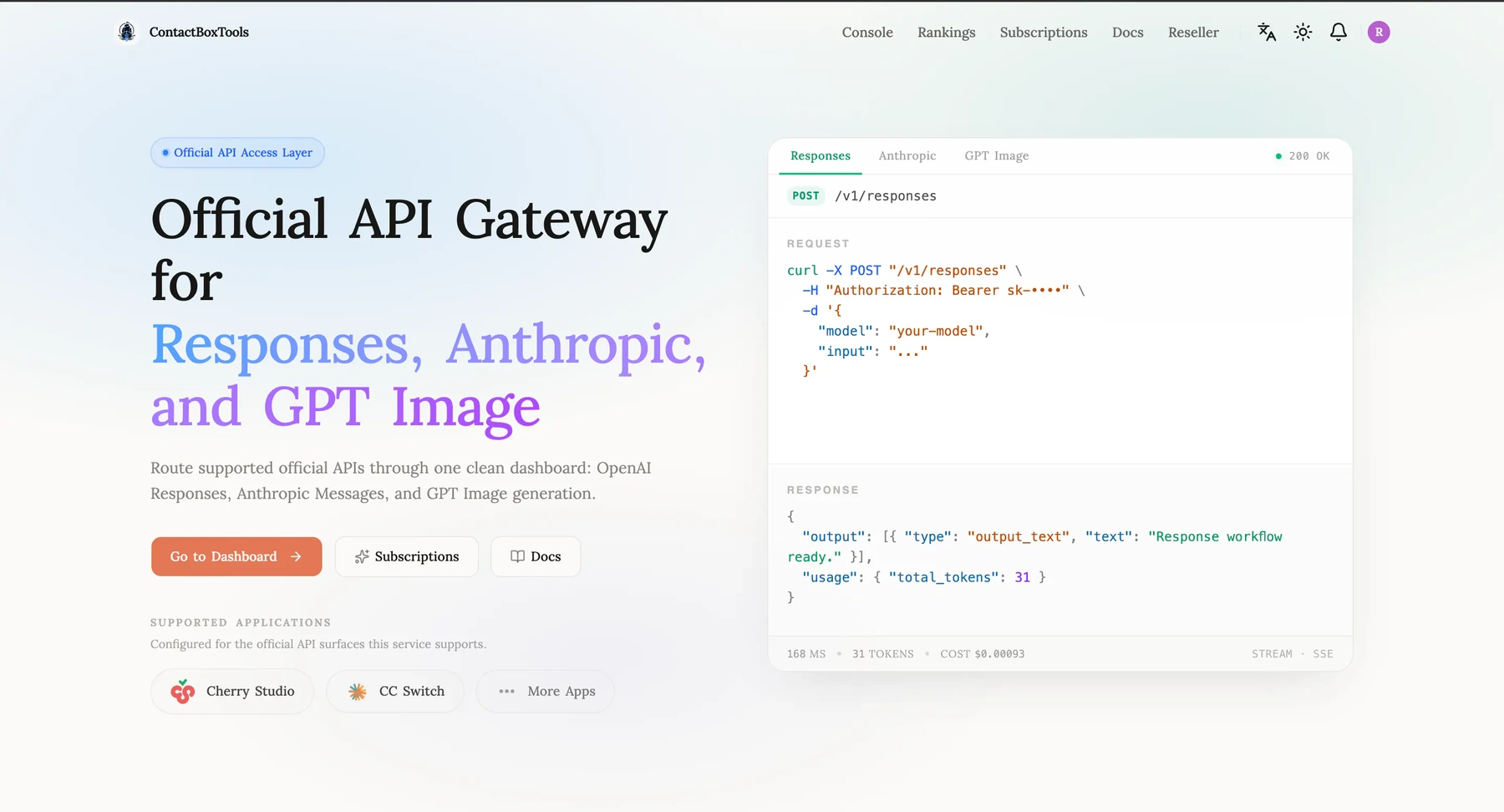The image size is (1504, 812).
Task: Click the CC Switch starburst icon
Action: pos(358,692)
